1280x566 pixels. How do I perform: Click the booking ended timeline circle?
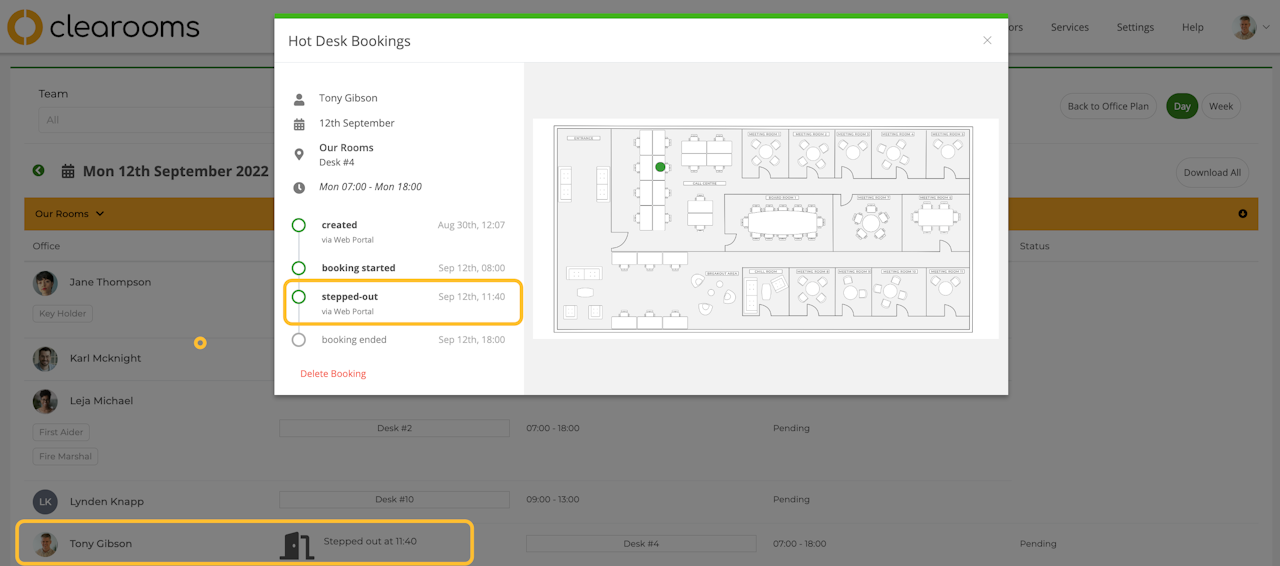coord(299,340)
